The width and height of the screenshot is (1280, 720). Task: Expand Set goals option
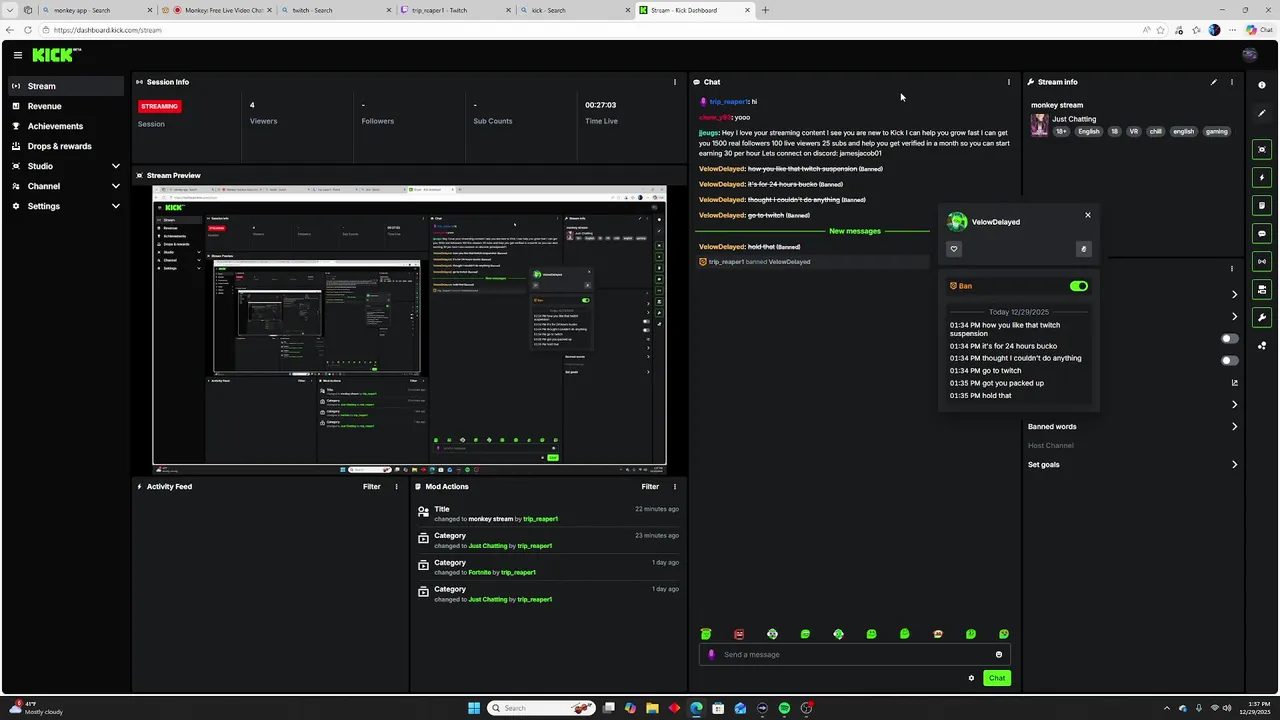(x=1132, y=465)
